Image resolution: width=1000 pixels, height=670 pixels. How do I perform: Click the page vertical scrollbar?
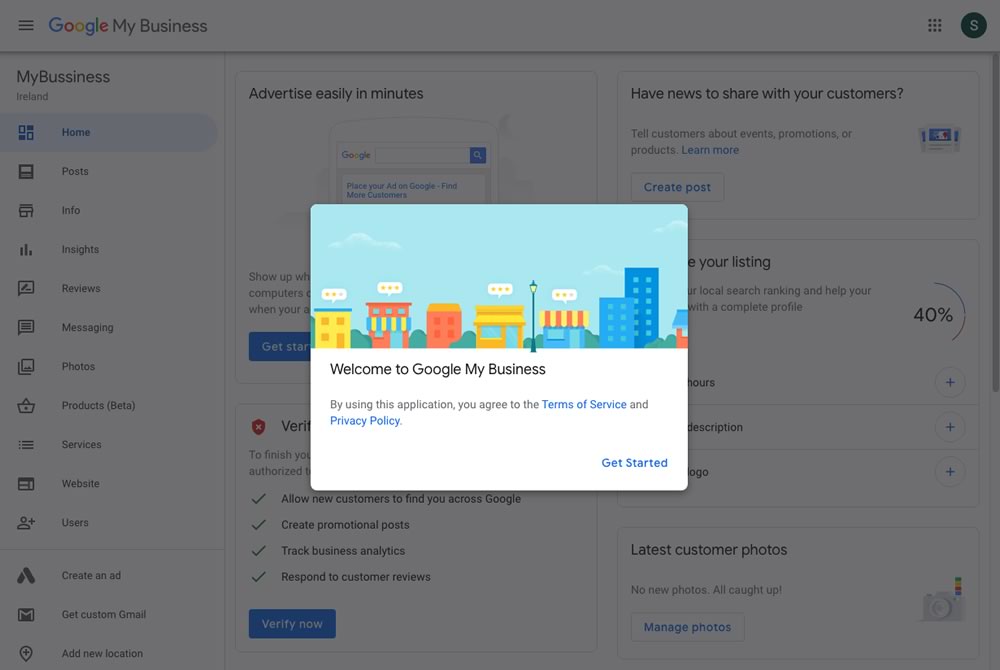(996, 223)
